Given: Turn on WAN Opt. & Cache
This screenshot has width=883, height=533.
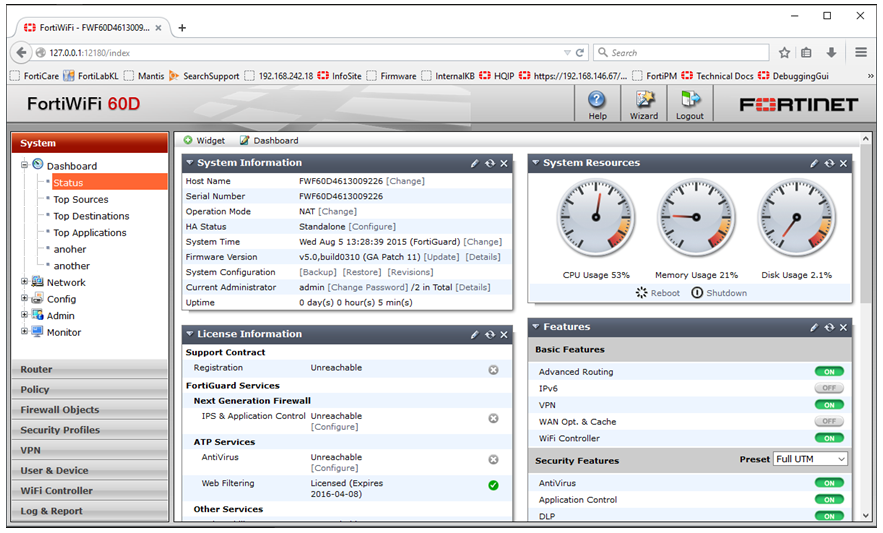Looking at the screenshot, I should pos(828,422).
